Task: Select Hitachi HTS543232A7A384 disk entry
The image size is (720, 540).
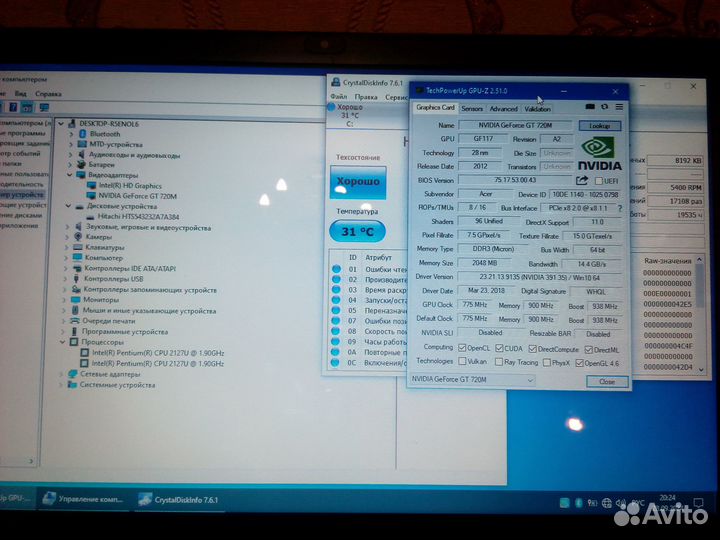Action: (x=138, y=216)
